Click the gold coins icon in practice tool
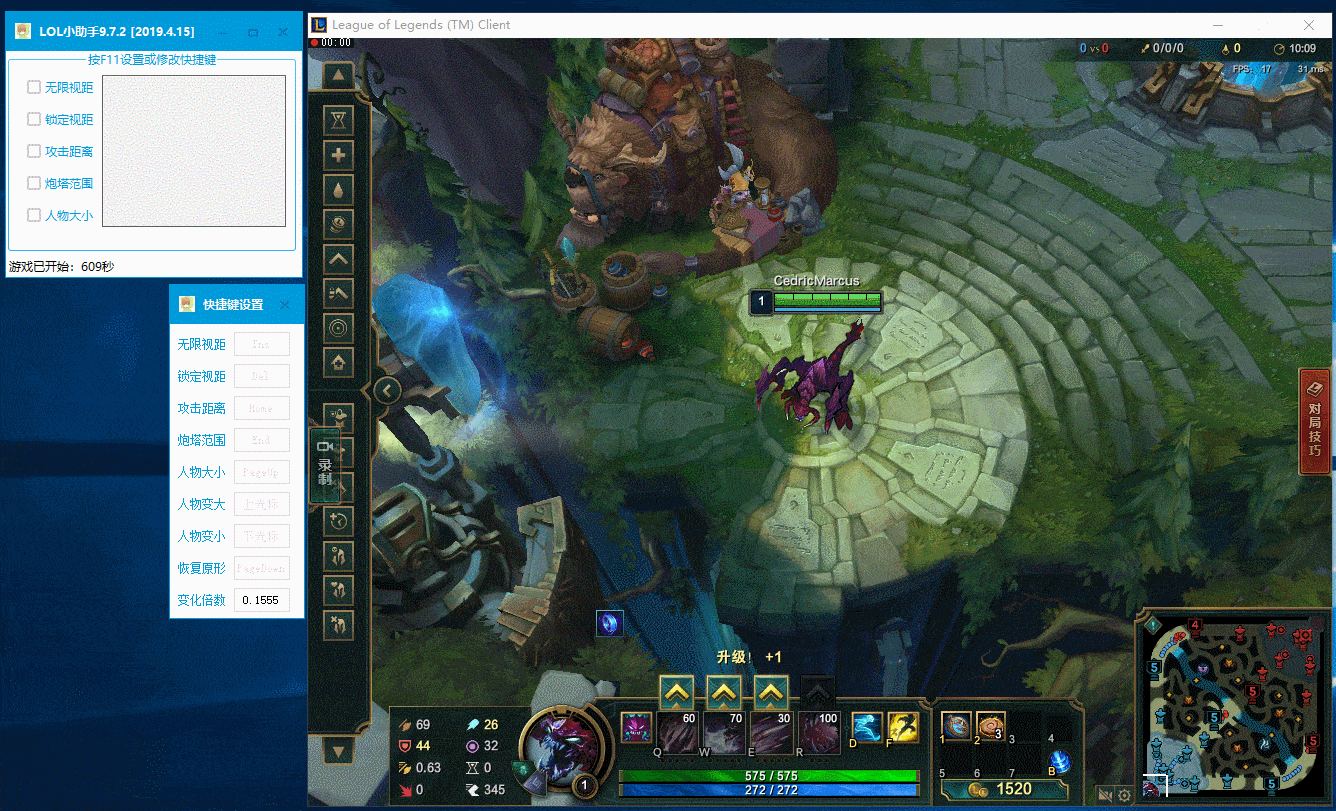 pyautogui.click(x=339, y=224)
